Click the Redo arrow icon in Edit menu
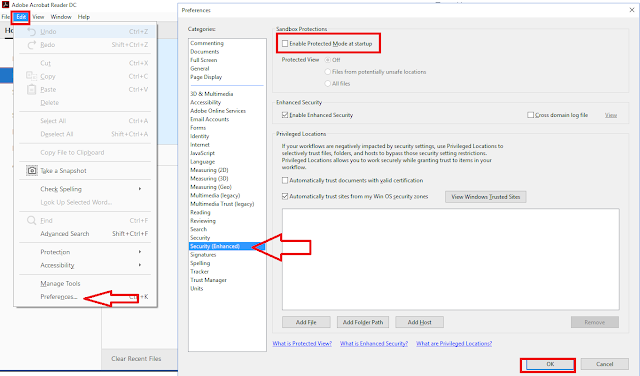Viewport: 640px width, 376px height. (31, 45)
